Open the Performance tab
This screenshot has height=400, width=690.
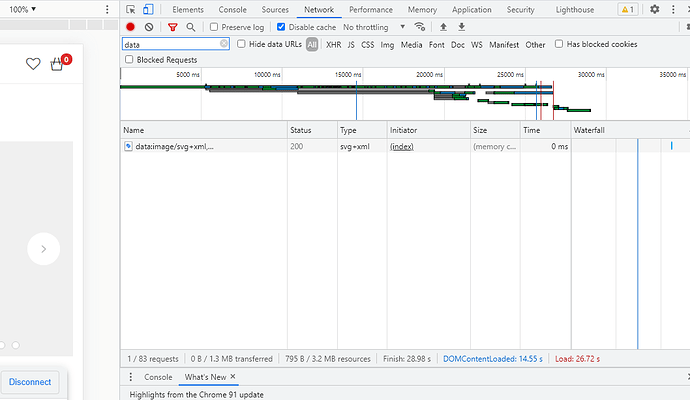(x=371, y=10)
